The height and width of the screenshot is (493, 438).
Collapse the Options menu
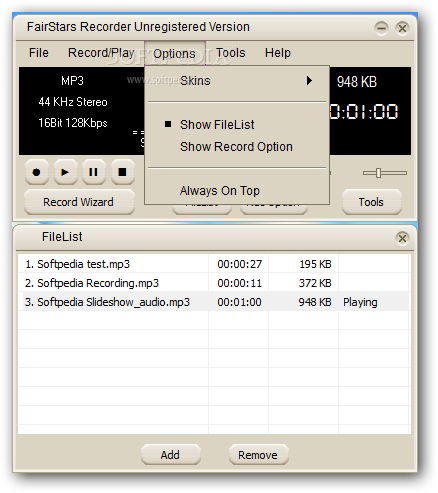tap(175, 53)
